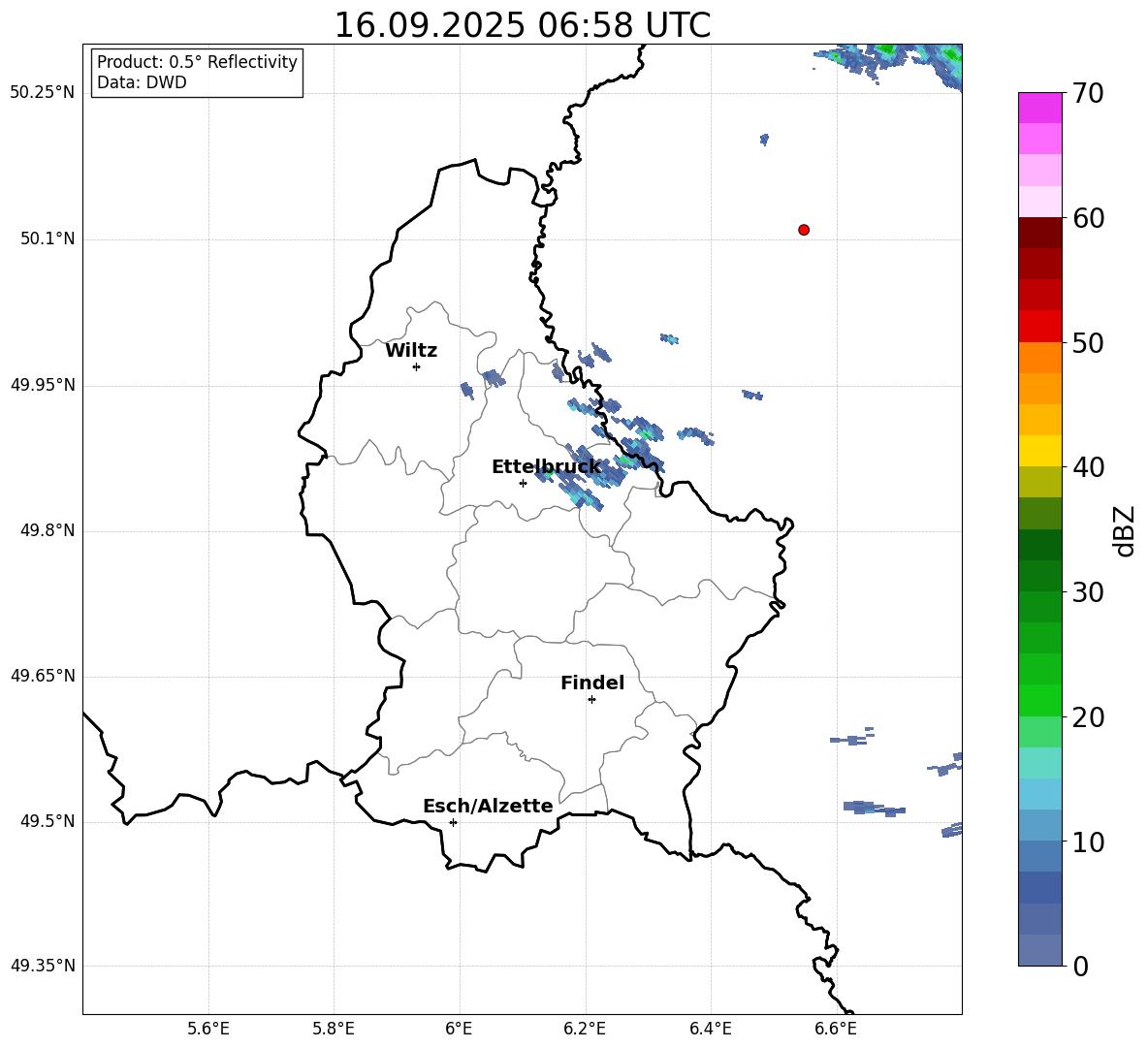Image resolution: width=1148 pixels, height=1048 pixels.
Task: Click the cross marker below Ettelbruck
Action: [523, 483]
